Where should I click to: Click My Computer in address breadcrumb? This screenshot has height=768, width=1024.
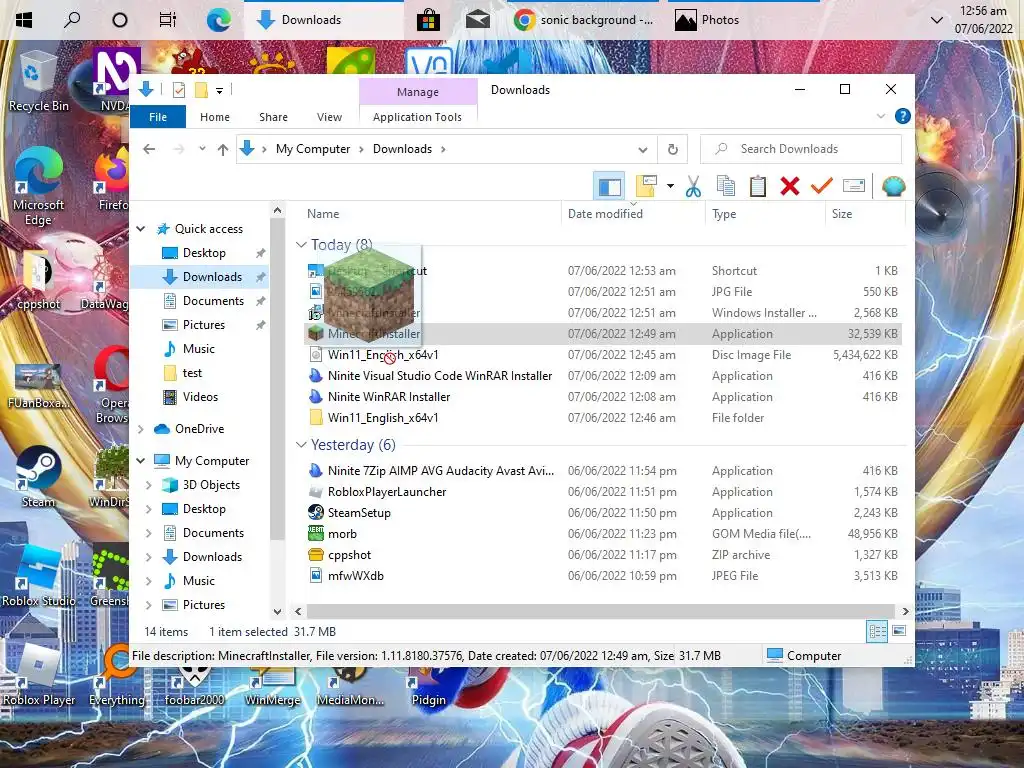coord(313,149)
